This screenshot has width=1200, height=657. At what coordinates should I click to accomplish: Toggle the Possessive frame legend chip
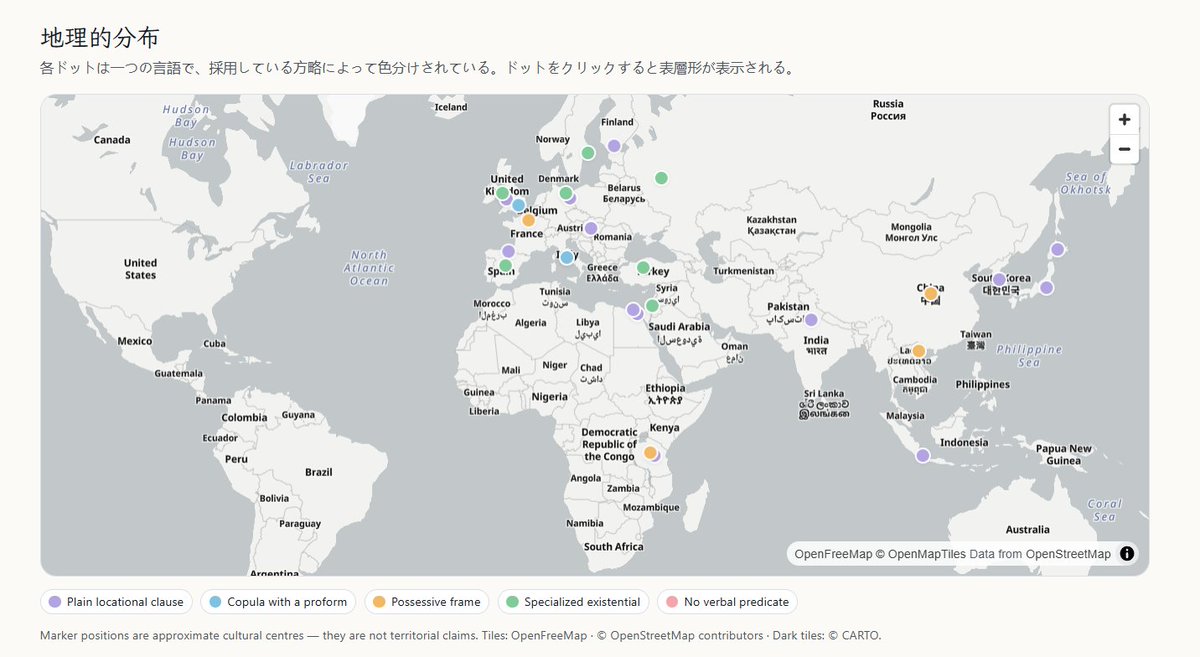(x=427, y=602)
